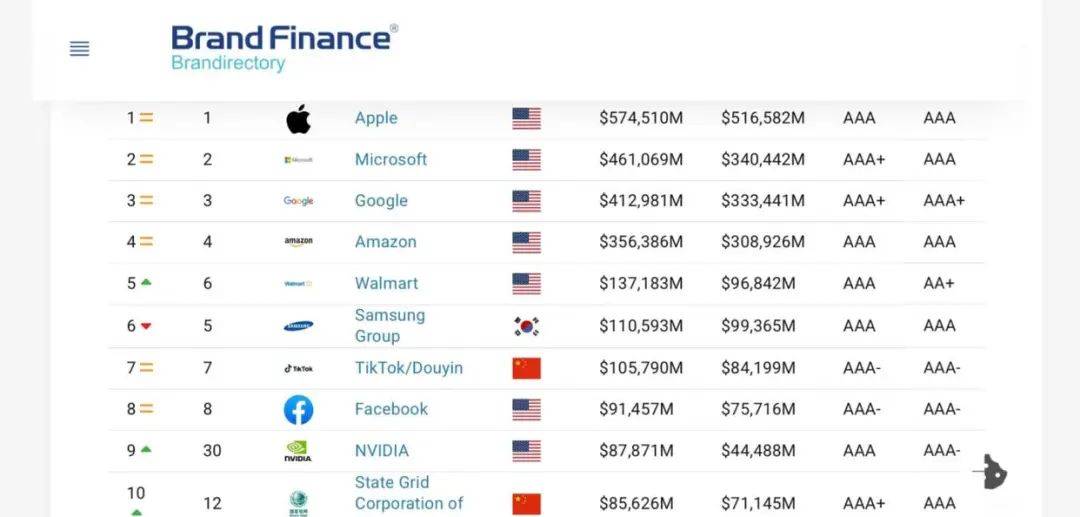Open State Grid Corporation link
The width and height of the screenshot is (1080, 517).
(x=408, y=493)
